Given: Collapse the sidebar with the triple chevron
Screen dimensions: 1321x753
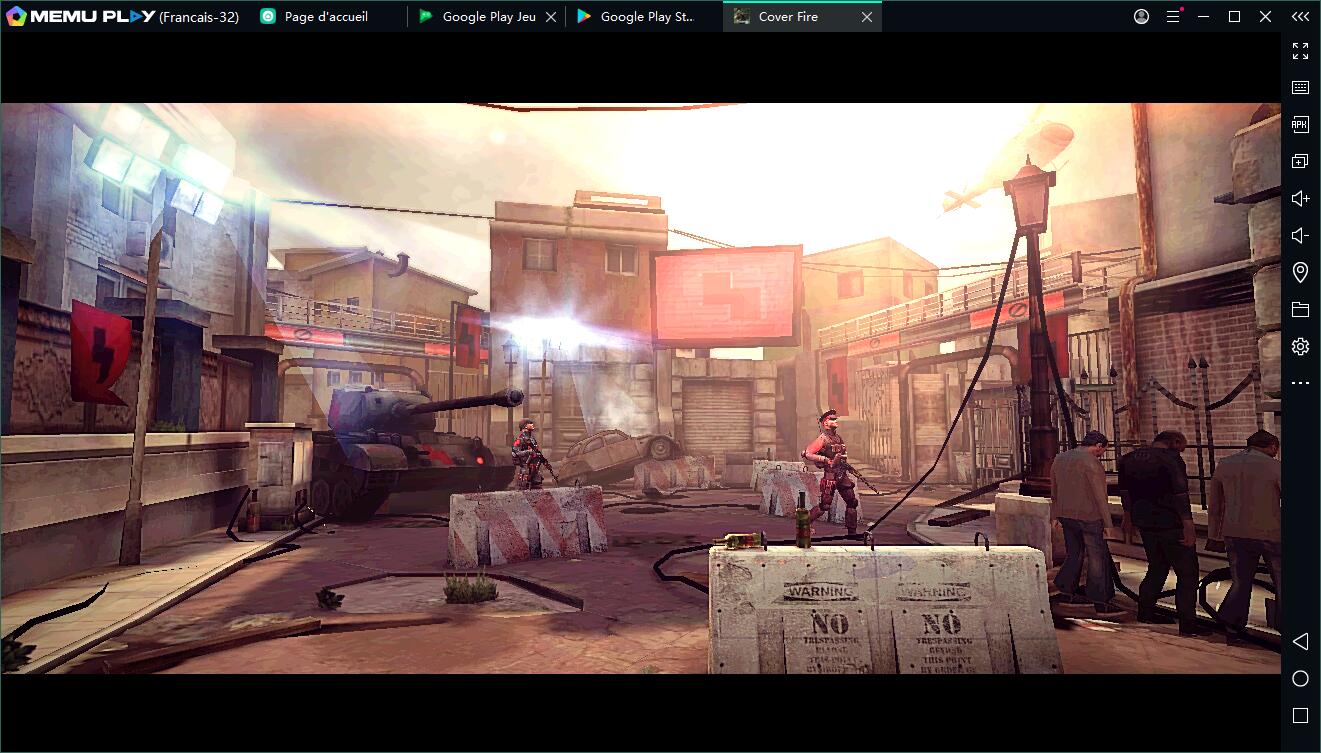Looking at the screenshot, I should pos(1300,17).
